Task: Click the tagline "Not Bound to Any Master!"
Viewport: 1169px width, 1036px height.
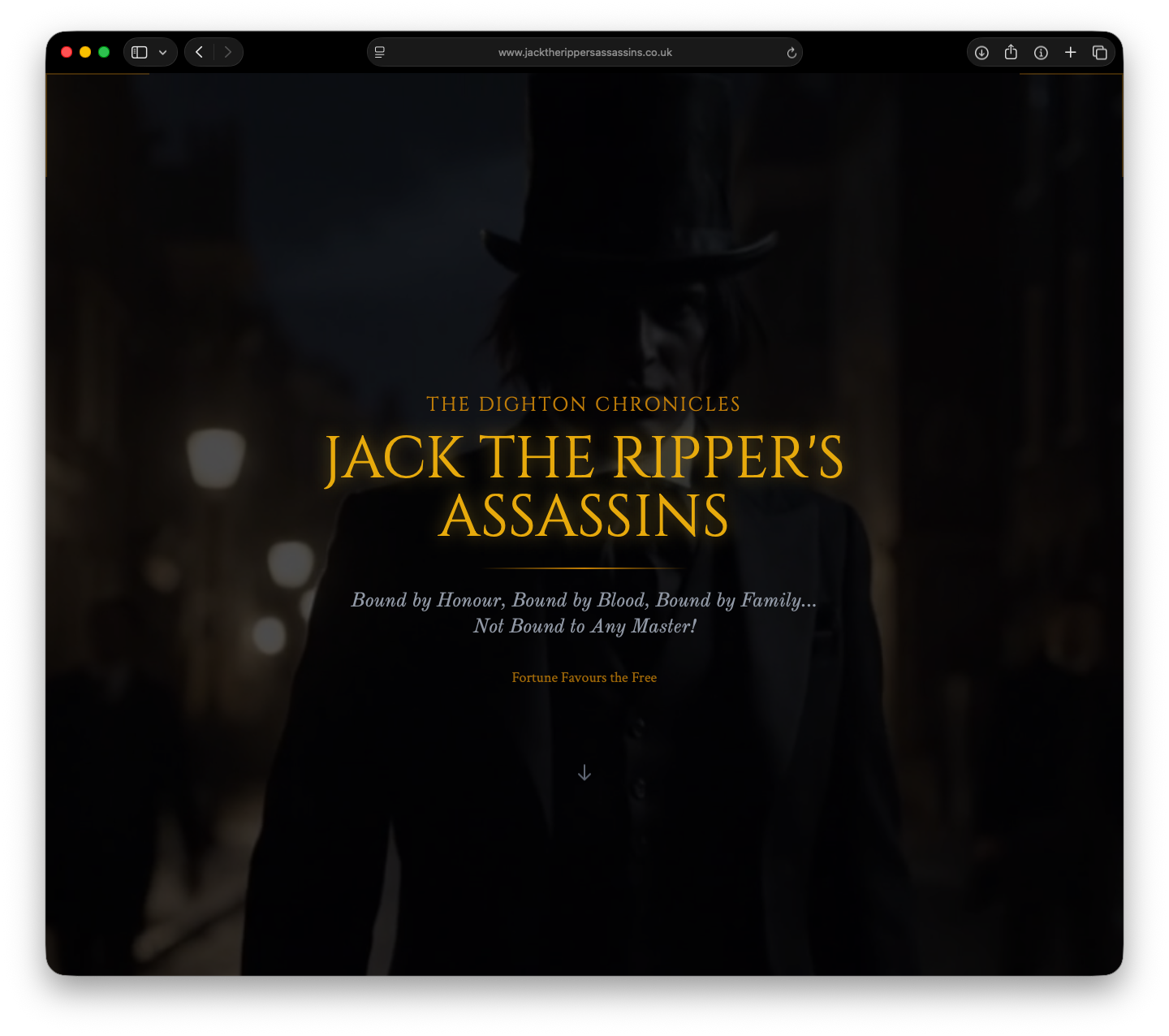Action: click(x=584, y=626)
